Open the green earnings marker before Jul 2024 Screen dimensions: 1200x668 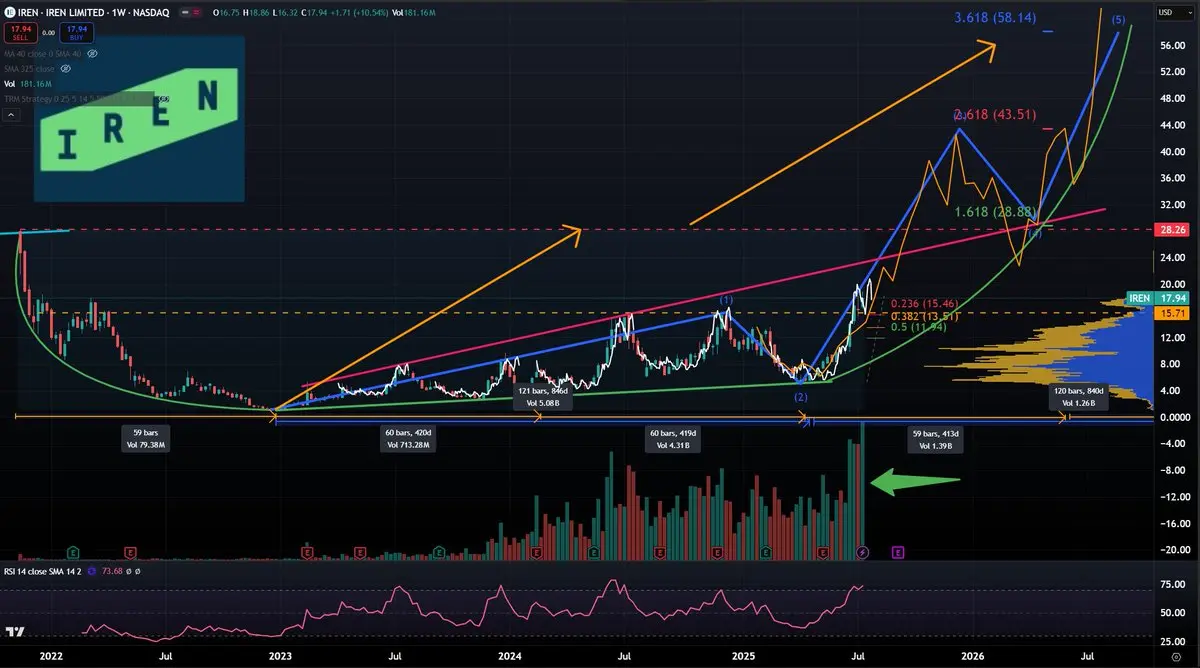point(596,551)
